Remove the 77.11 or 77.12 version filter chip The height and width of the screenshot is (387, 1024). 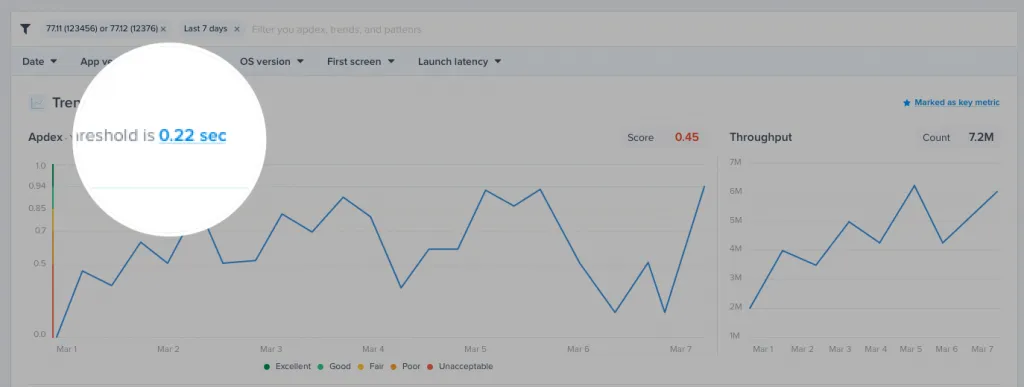tap(163, 29)
